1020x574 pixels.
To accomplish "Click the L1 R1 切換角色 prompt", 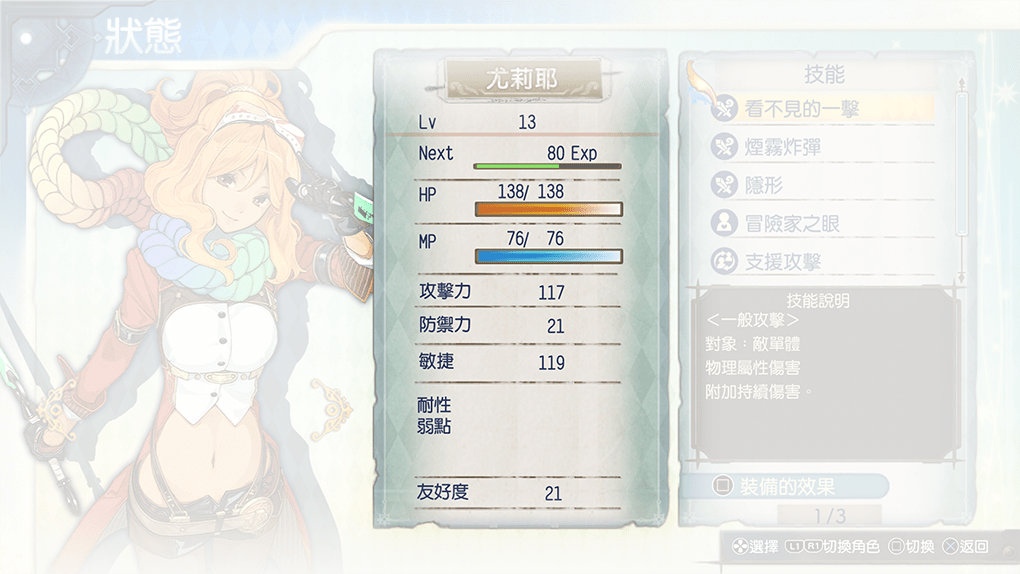I will [832, 547].
